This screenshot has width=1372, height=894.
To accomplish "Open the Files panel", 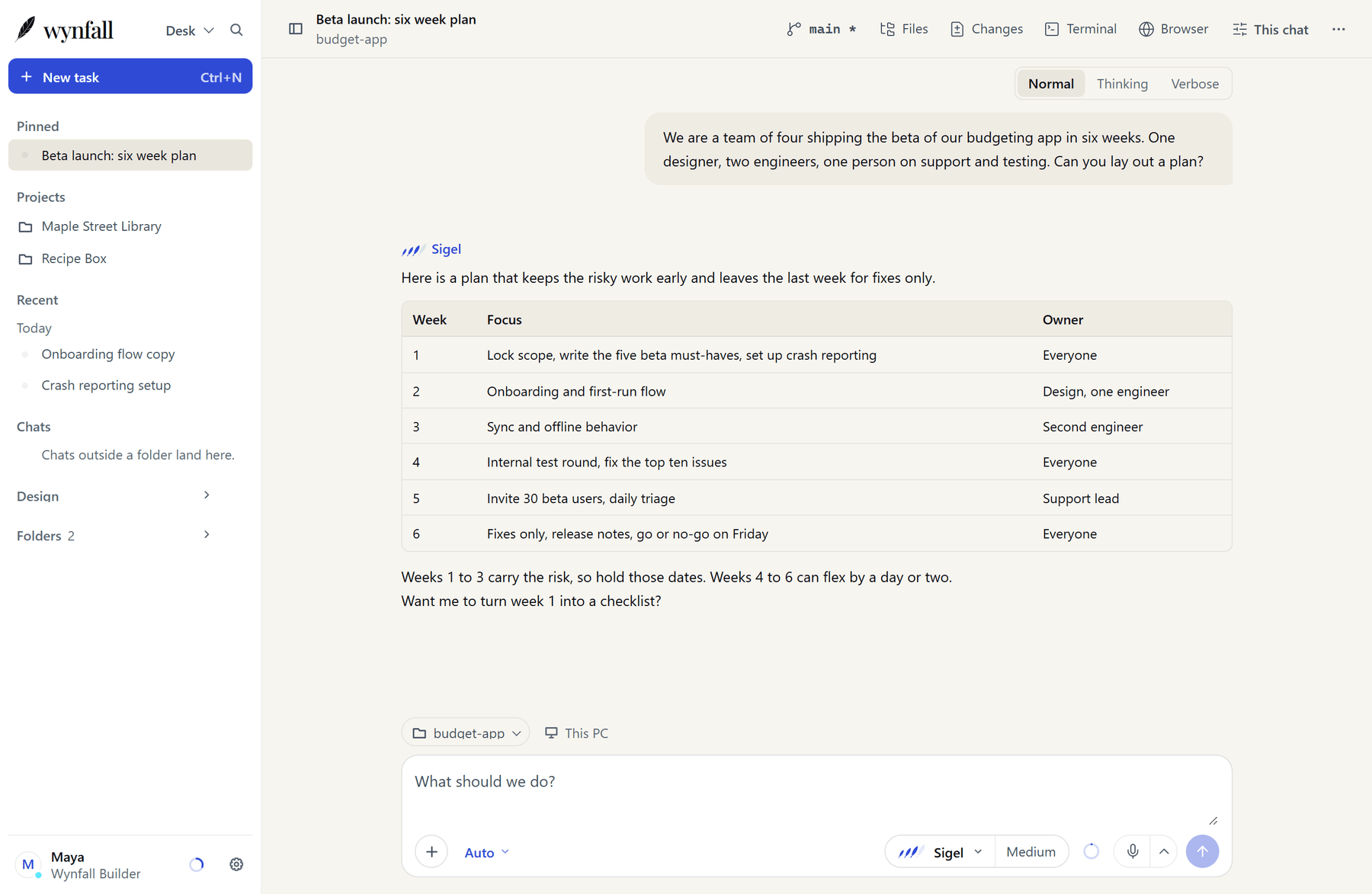I will tap(904, 29).
